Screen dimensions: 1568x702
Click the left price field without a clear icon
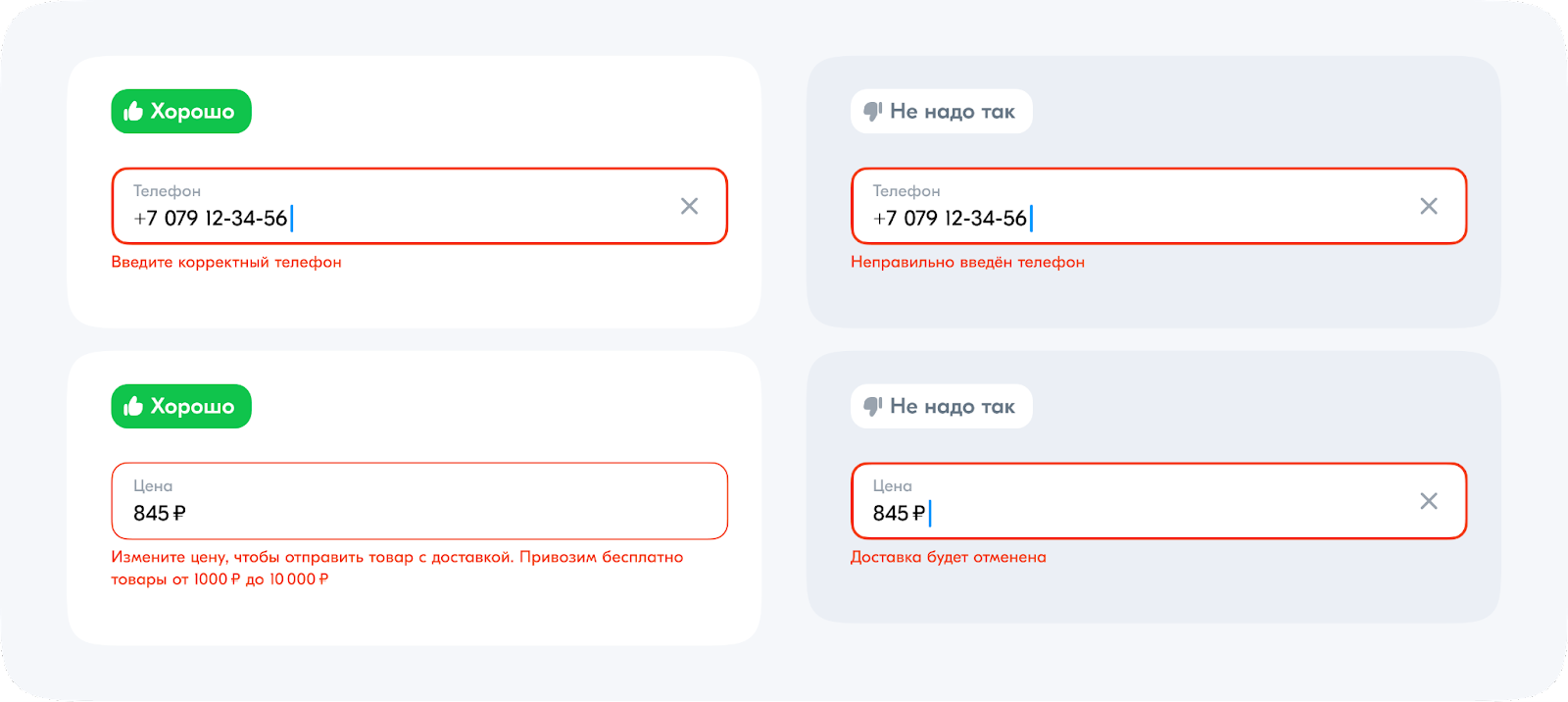[419, 502]
